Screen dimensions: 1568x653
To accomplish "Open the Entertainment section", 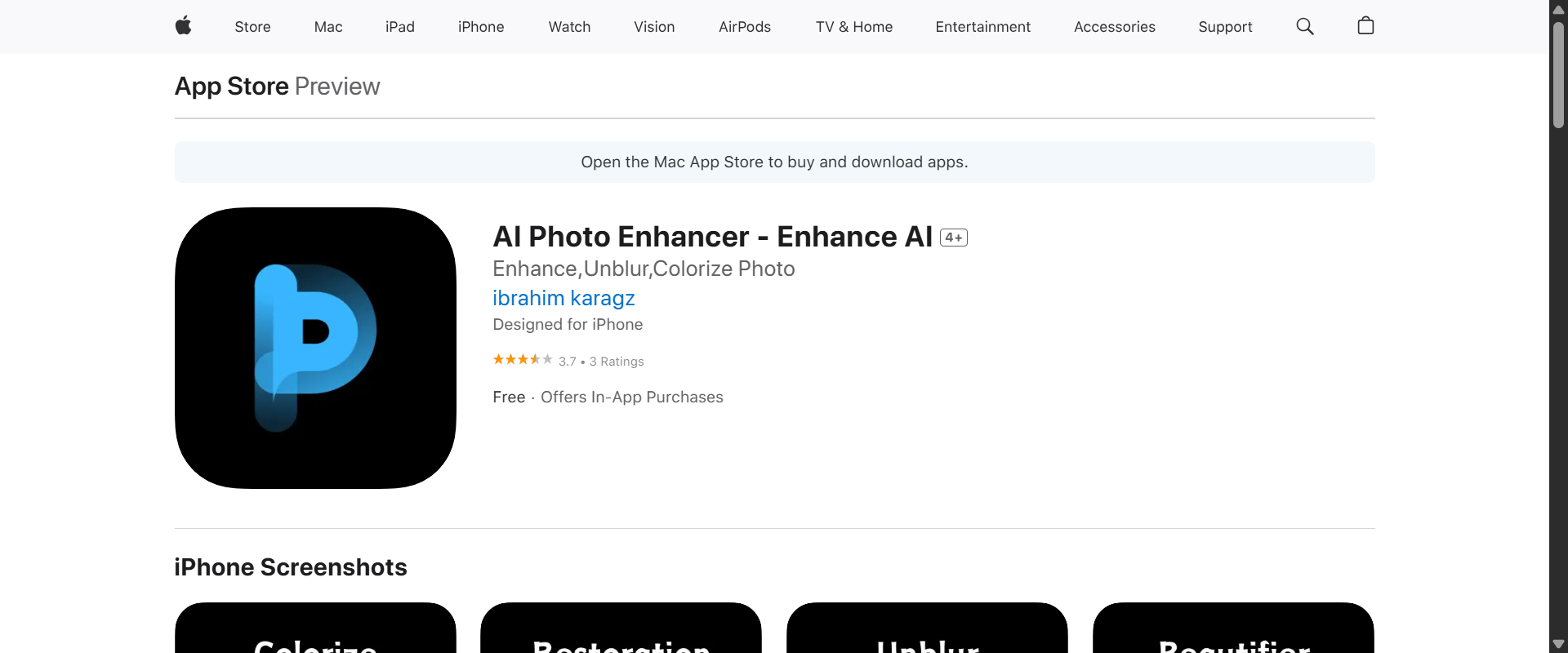I will [x=982, y=26].
